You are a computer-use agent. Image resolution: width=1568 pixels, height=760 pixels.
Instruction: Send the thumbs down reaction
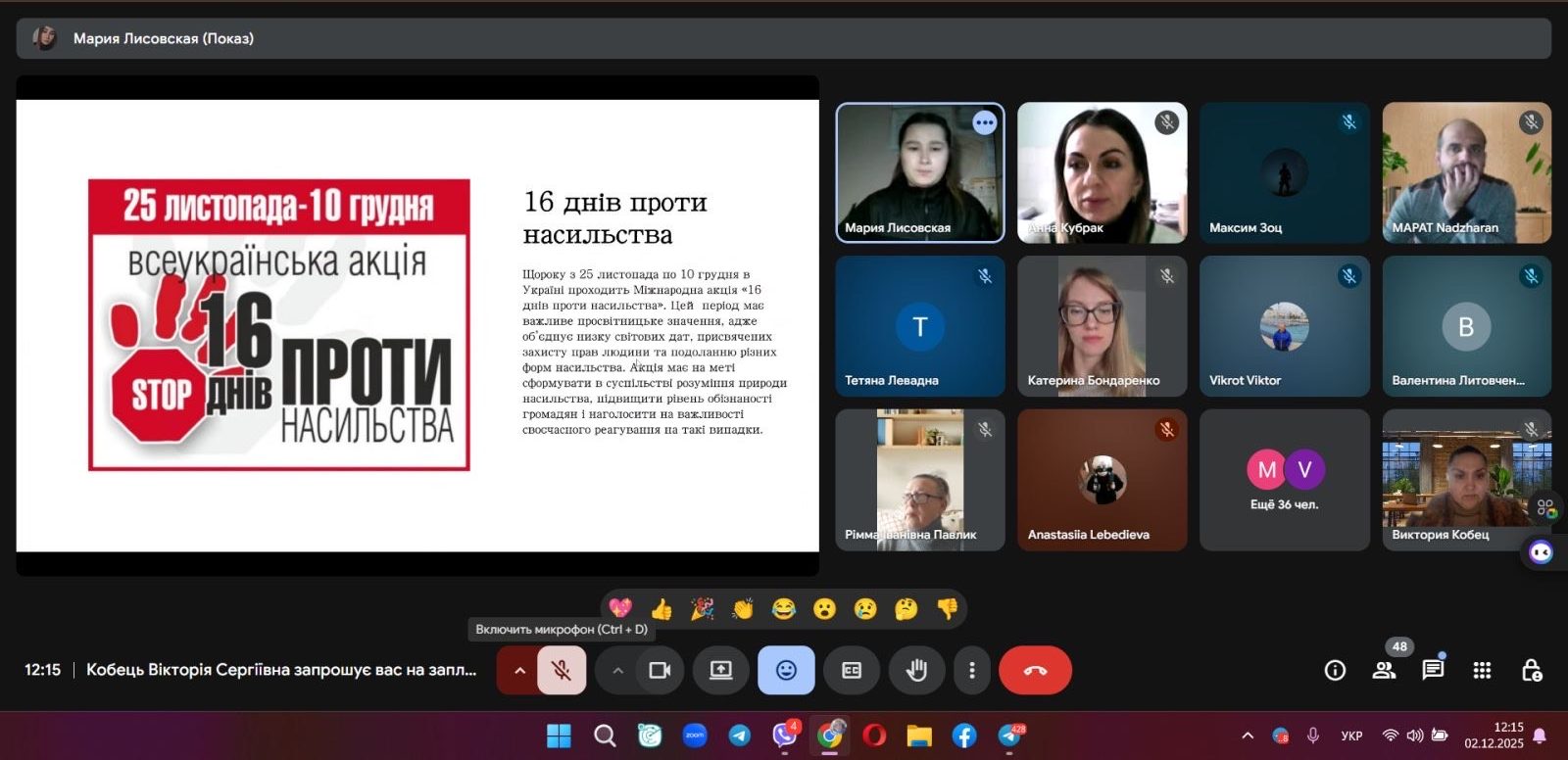tap(947, 609)
